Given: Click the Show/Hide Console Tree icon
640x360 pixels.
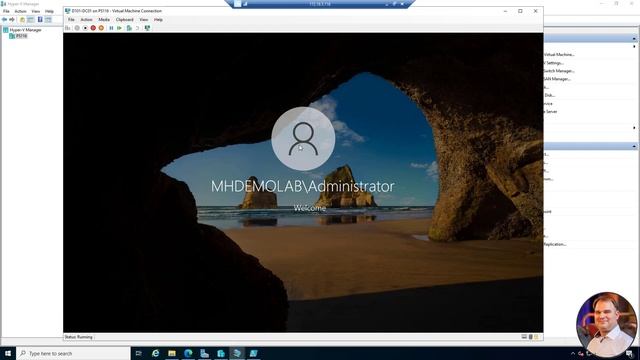Looking at the screenshot, I should (x=31, y=19).
